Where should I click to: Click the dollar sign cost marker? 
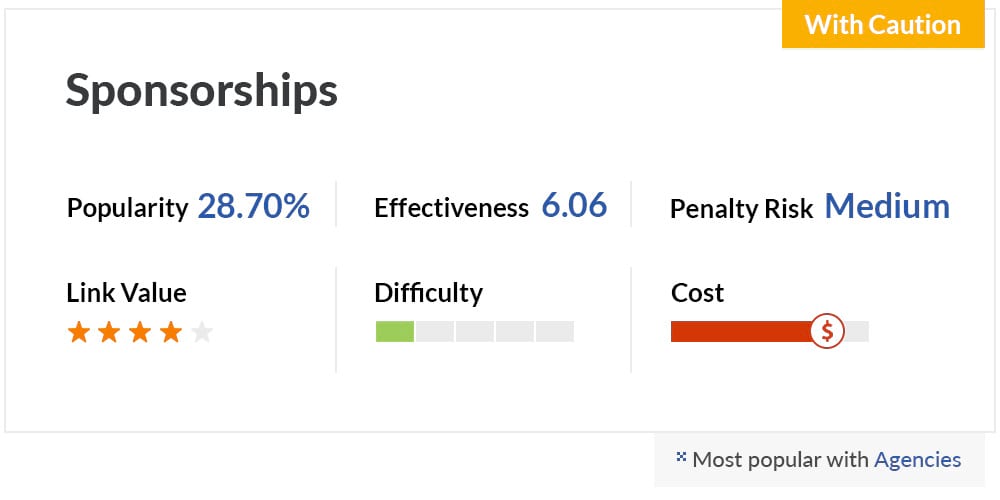pos(827,331)
